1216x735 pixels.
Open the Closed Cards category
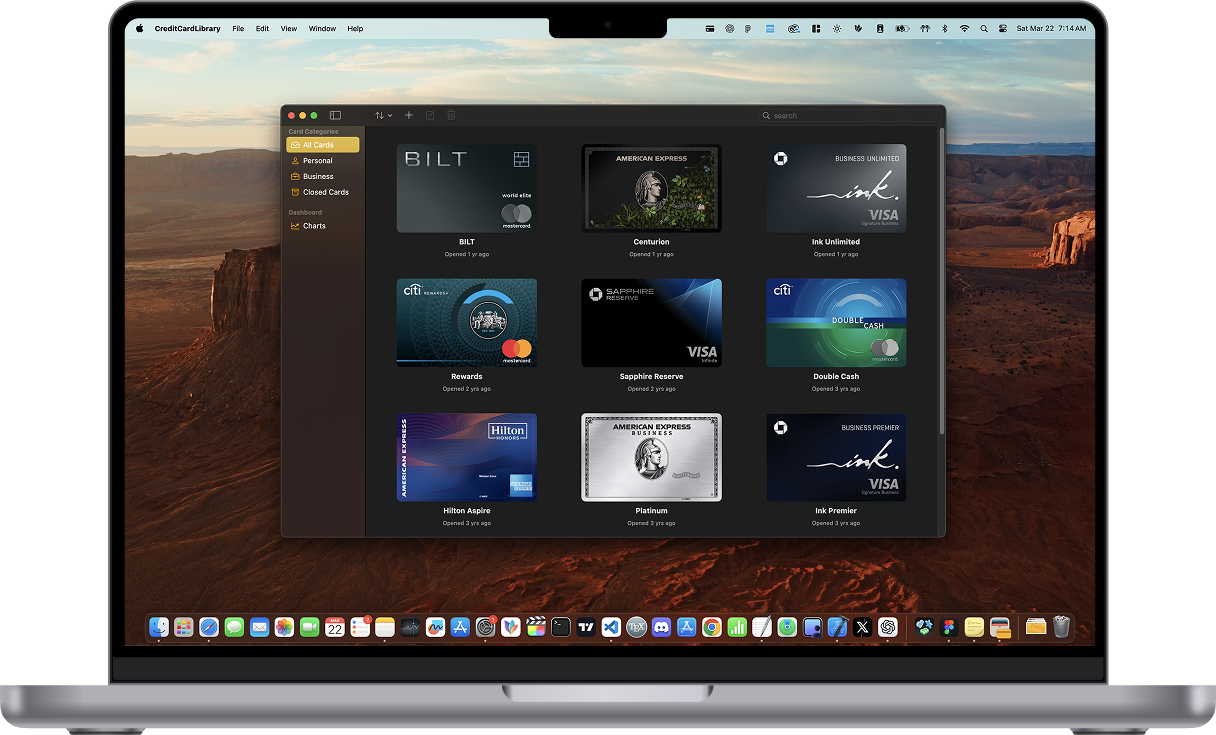pyautogui.click(x=322, y=192)
